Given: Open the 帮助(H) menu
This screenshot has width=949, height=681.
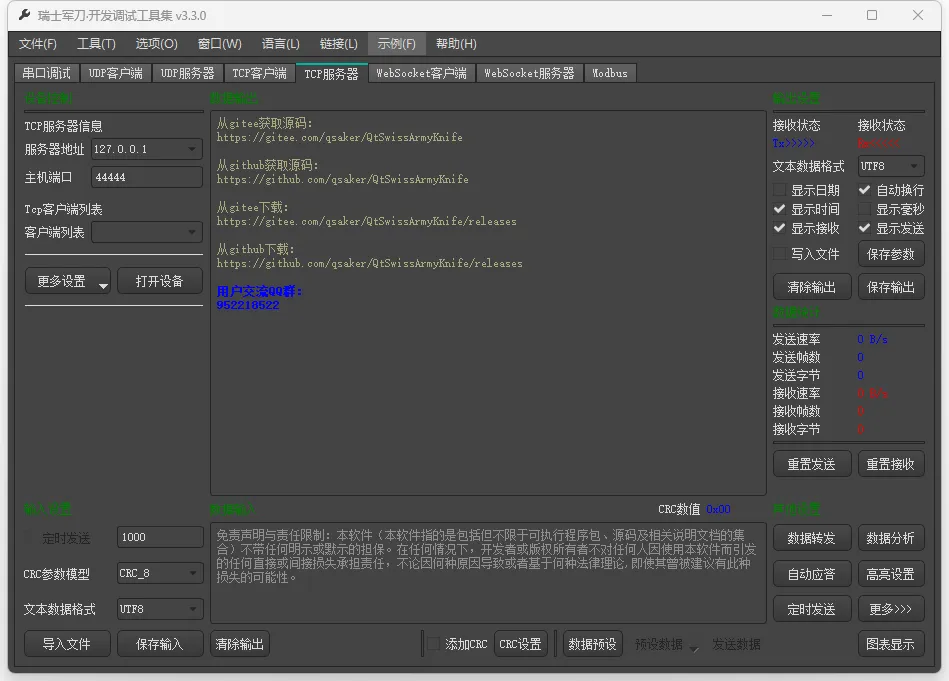Looking at the screenshot, I should pos(456,44).
